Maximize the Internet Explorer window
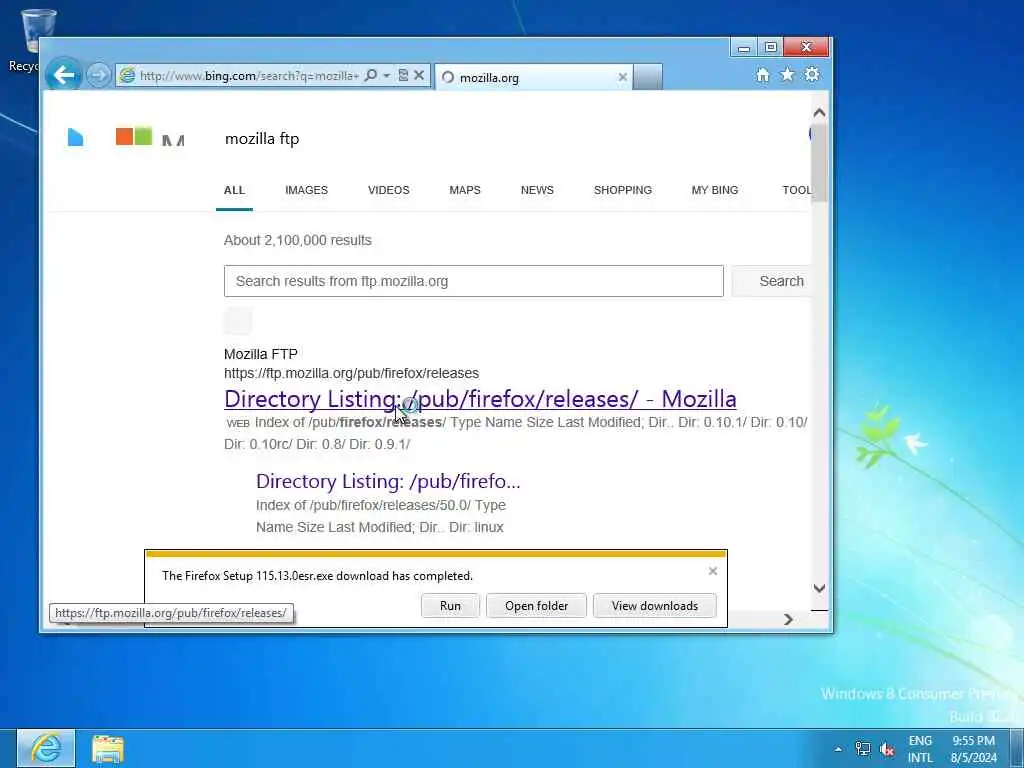This screenshot has width=1024, height=768. (770, 47)
